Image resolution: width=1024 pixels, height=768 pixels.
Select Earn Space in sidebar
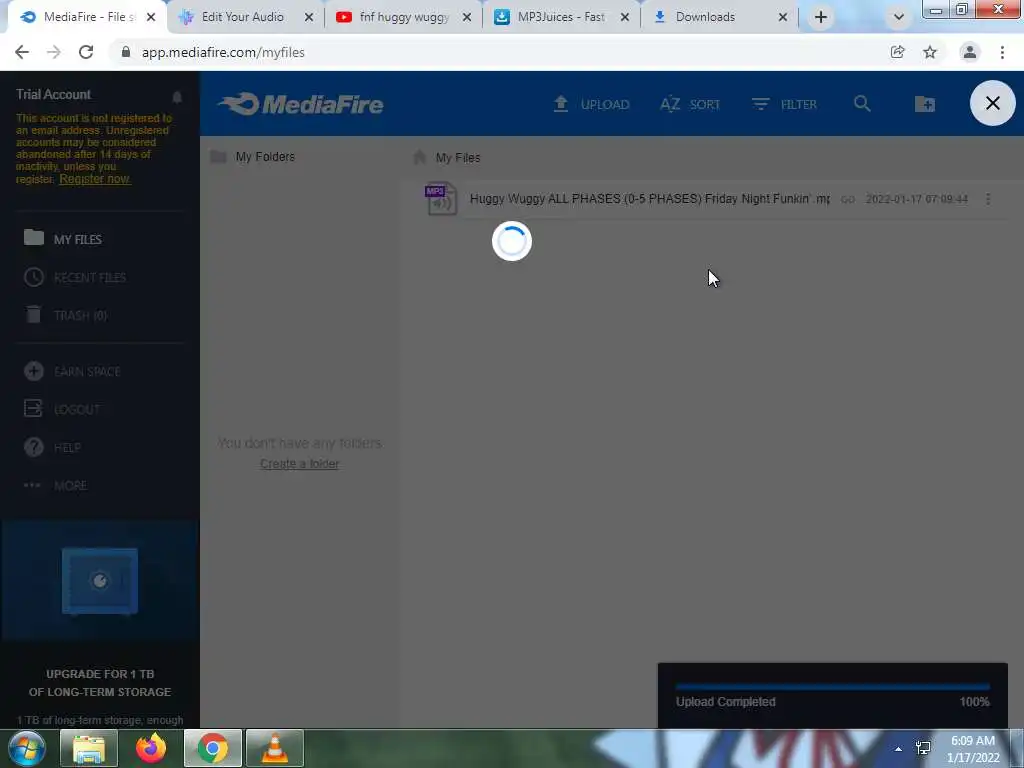pyautogui.click(x=72, y=372)
